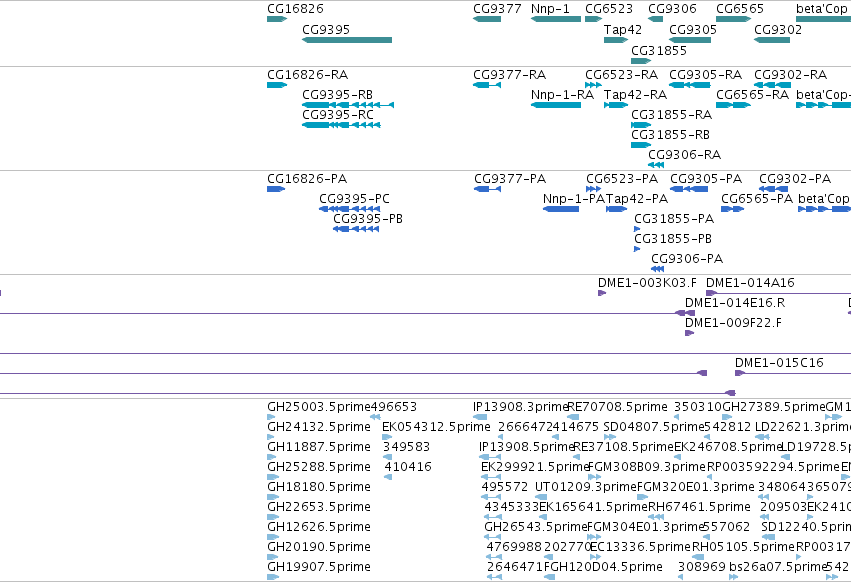Select the CG9302-RA transcript label

point(791,74)
